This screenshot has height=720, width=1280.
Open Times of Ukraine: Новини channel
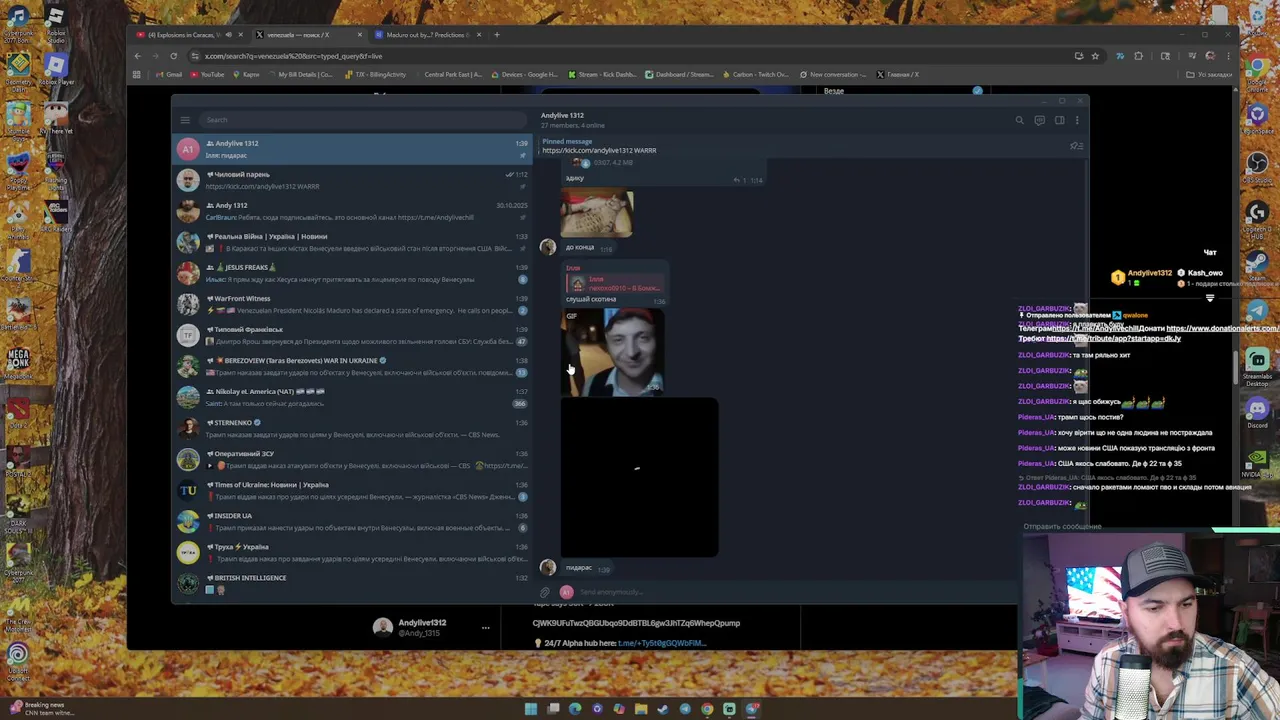(x=352, y=490)
